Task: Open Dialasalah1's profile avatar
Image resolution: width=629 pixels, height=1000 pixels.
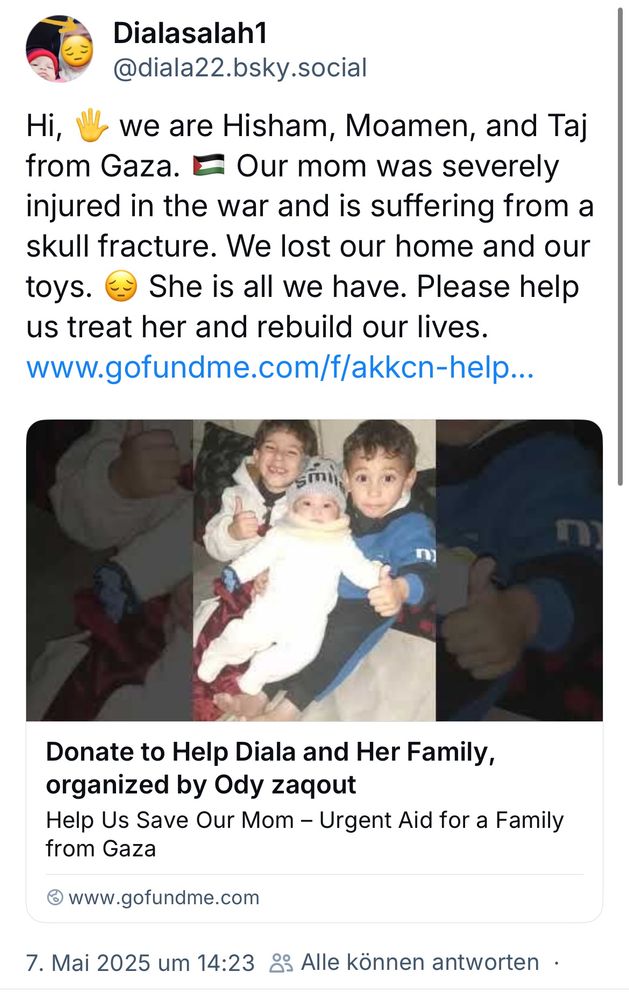Action: (x=59, y=49)
